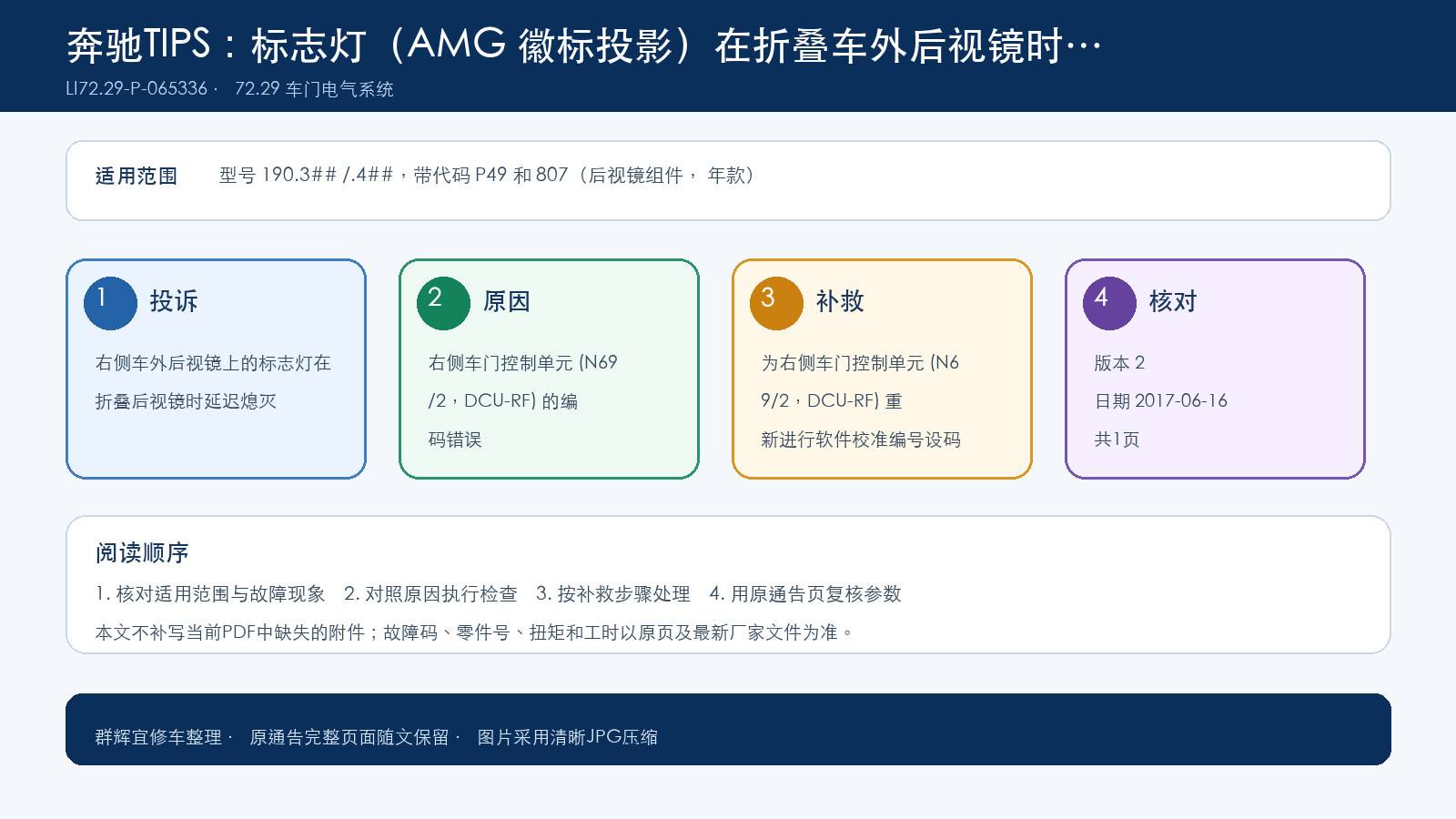Click the text 型号 190.3## /.4##

click(x=306, y=175)
